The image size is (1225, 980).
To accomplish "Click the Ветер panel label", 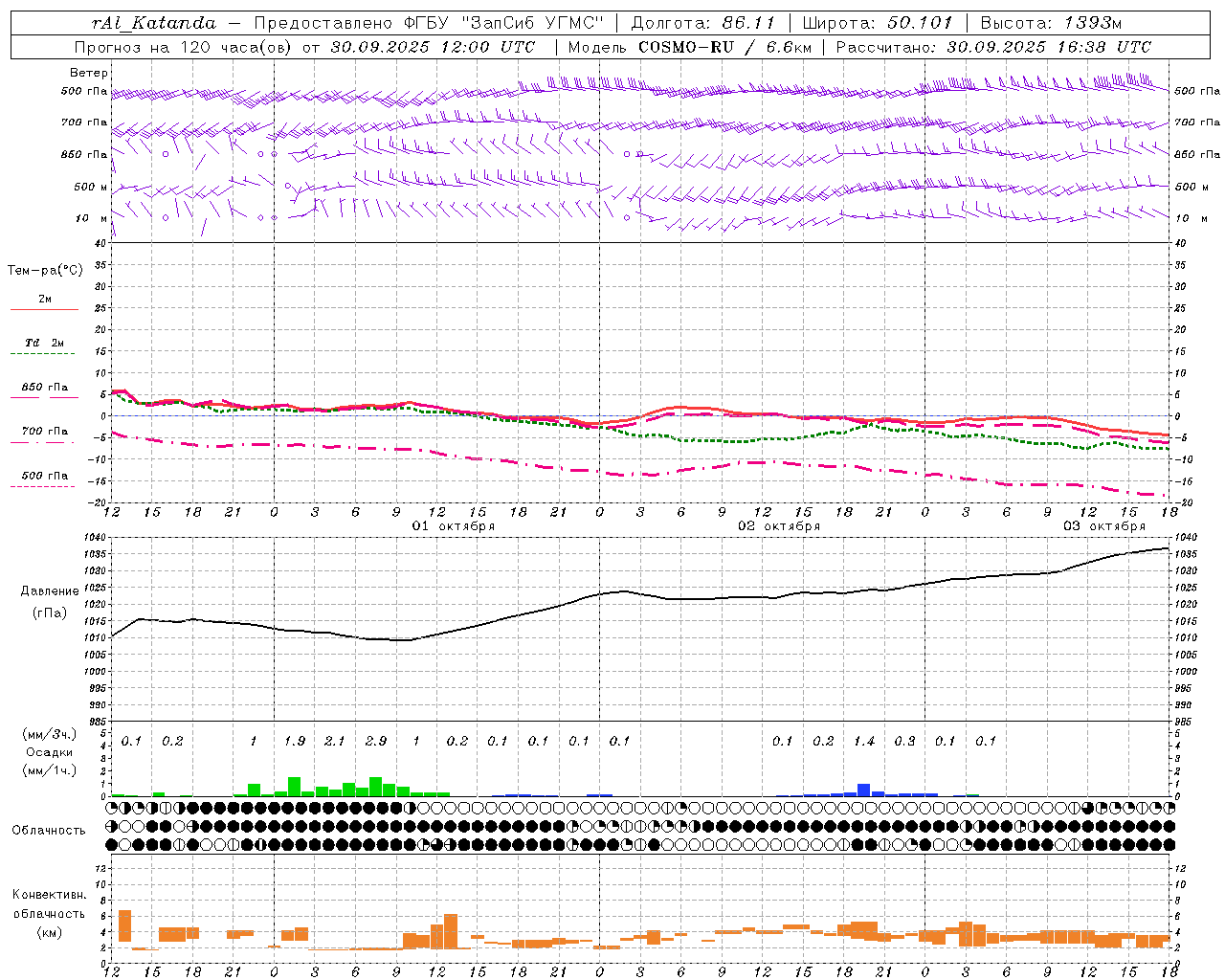I will (89, 73).
